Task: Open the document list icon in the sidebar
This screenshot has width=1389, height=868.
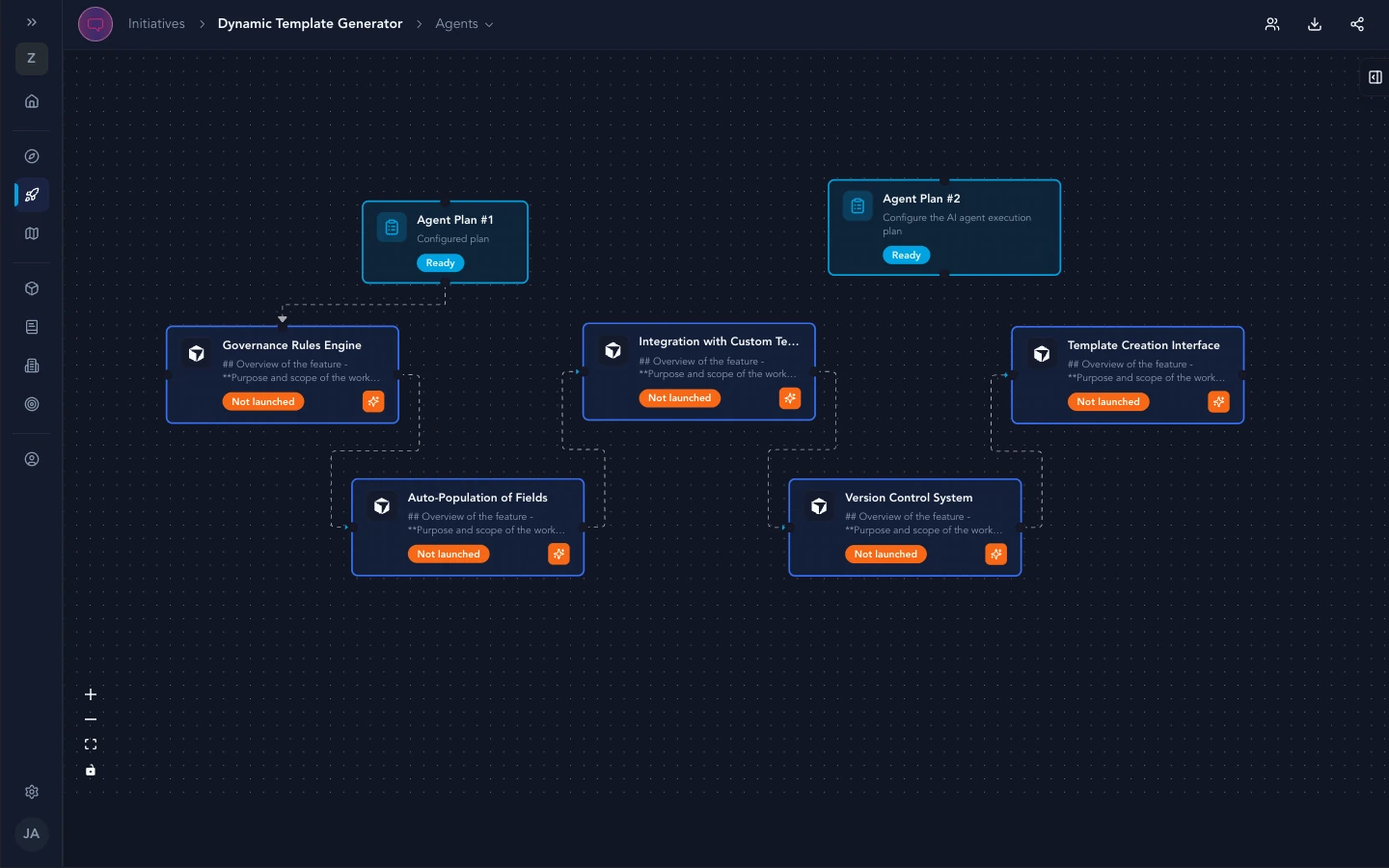Action: coord(32,326)
